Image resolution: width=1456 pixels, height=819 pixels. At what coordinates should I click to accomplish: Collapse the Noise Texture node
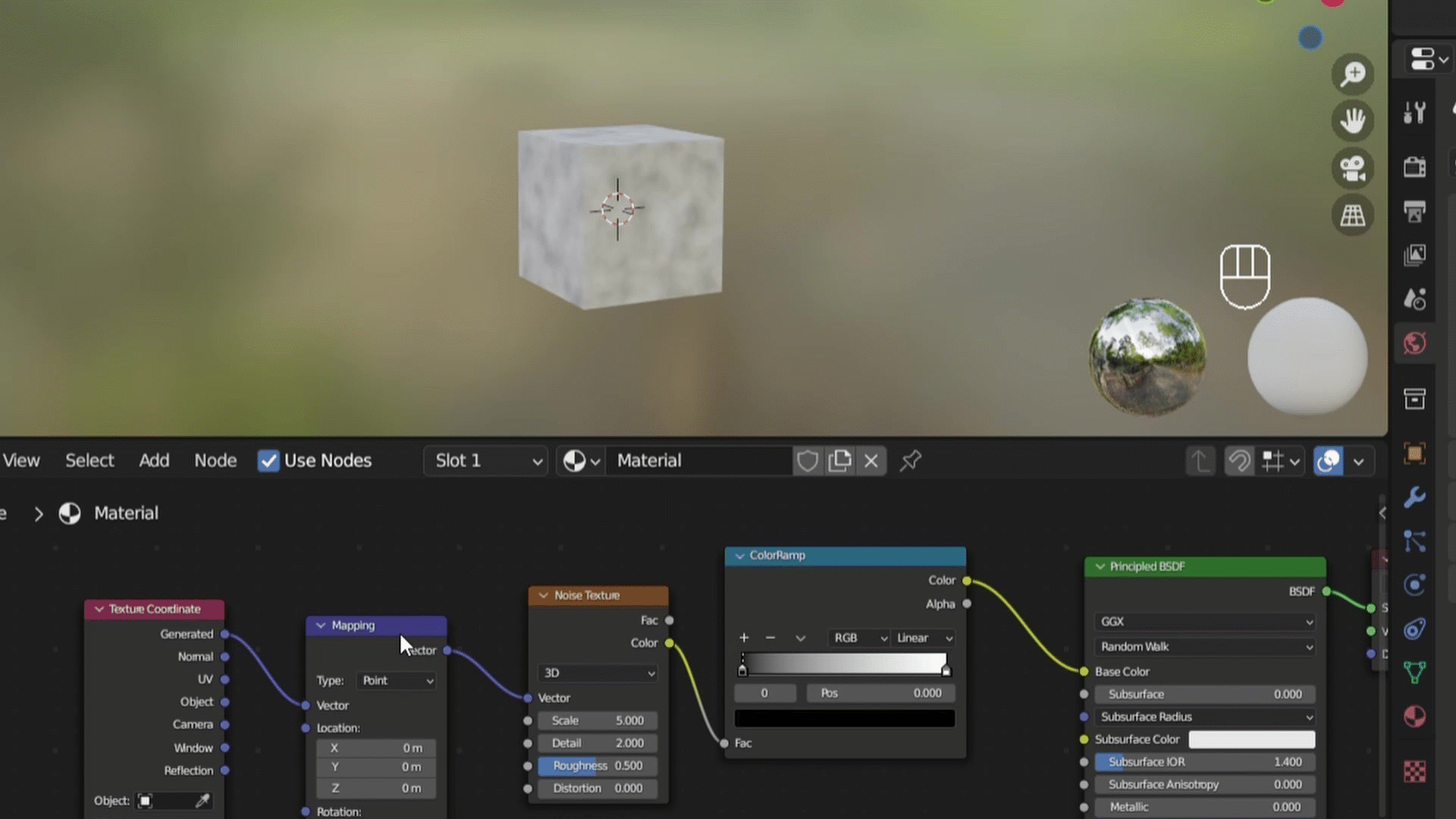[543, 595]
